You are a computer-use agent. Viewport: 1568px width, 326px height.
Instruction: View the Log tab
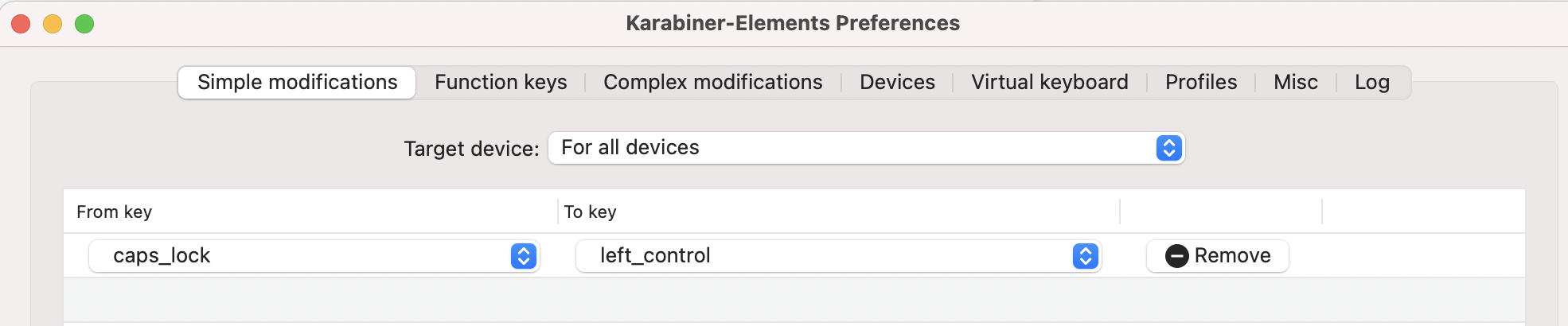coord(1372,83)
